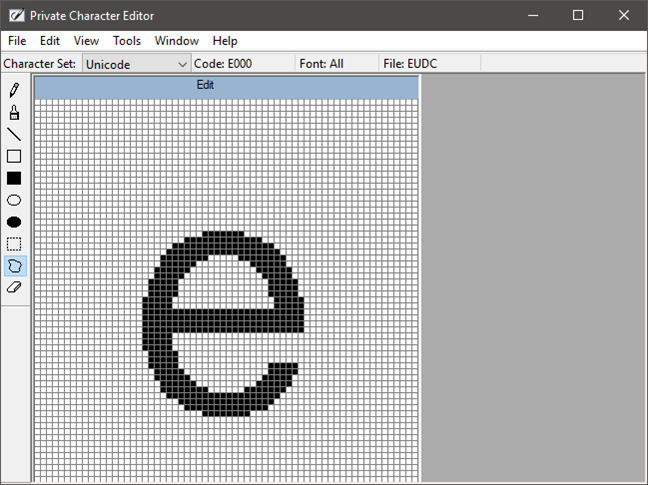Open the File menu
The height and width of the screenshot is (485, 648).
point(17,41)
